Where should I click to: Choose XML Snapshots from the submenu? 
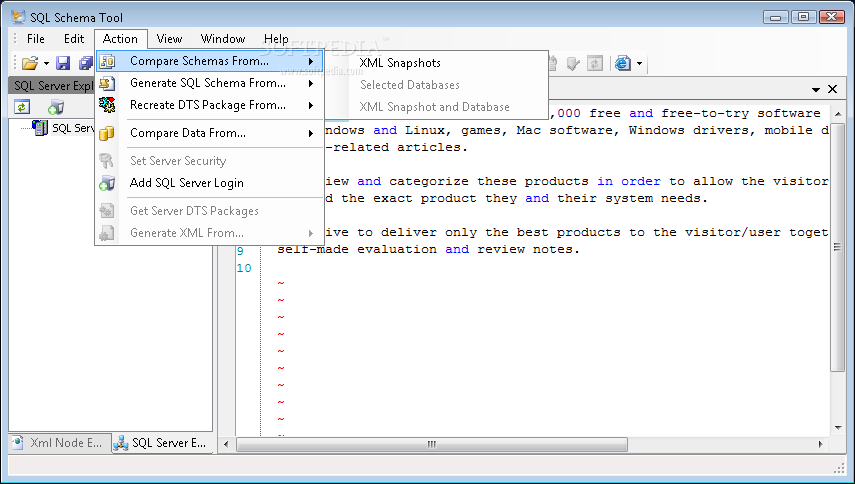coord(400,63)
